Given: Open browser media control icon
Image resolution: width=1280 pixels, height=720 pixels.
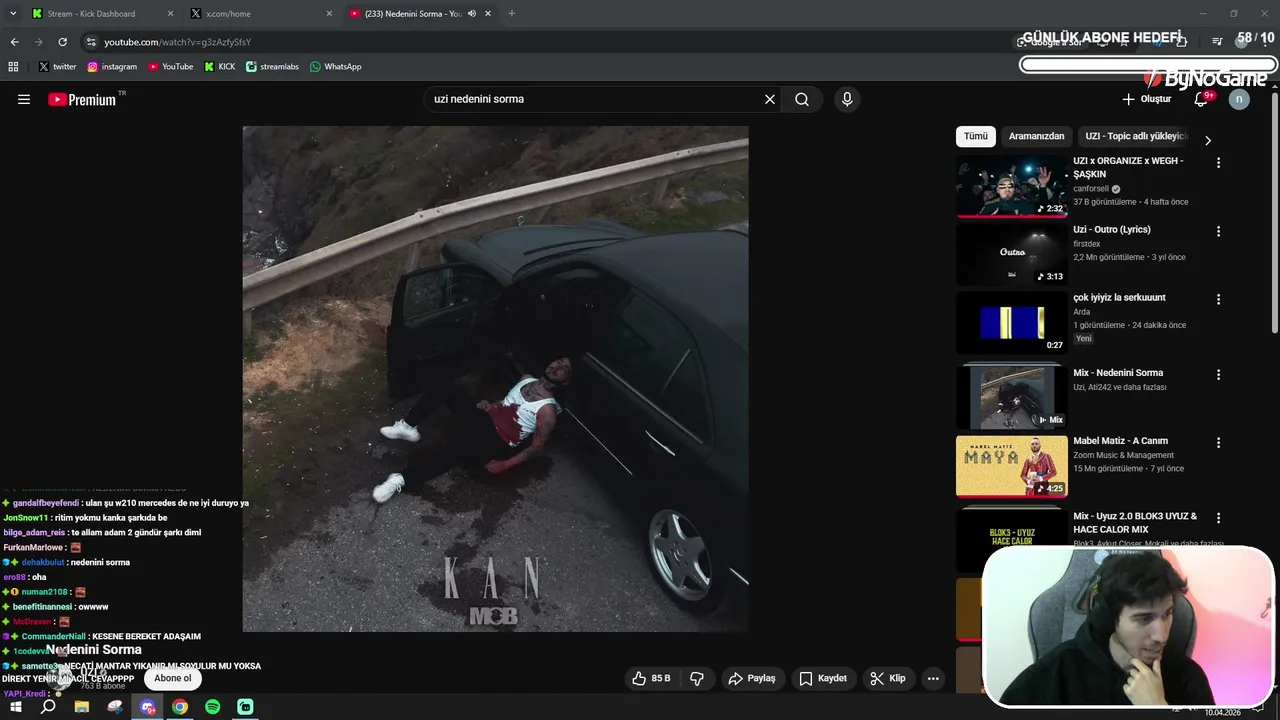Looking at the screenshot, I should click(x=1217, y=42).
